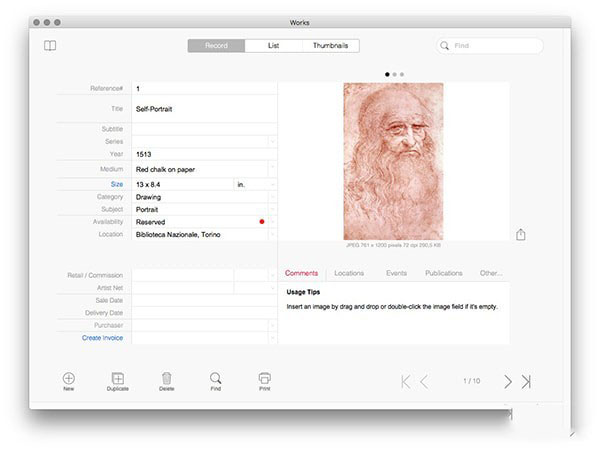
Task: Go to previous record arrow
Action: (x=424, y=381)
